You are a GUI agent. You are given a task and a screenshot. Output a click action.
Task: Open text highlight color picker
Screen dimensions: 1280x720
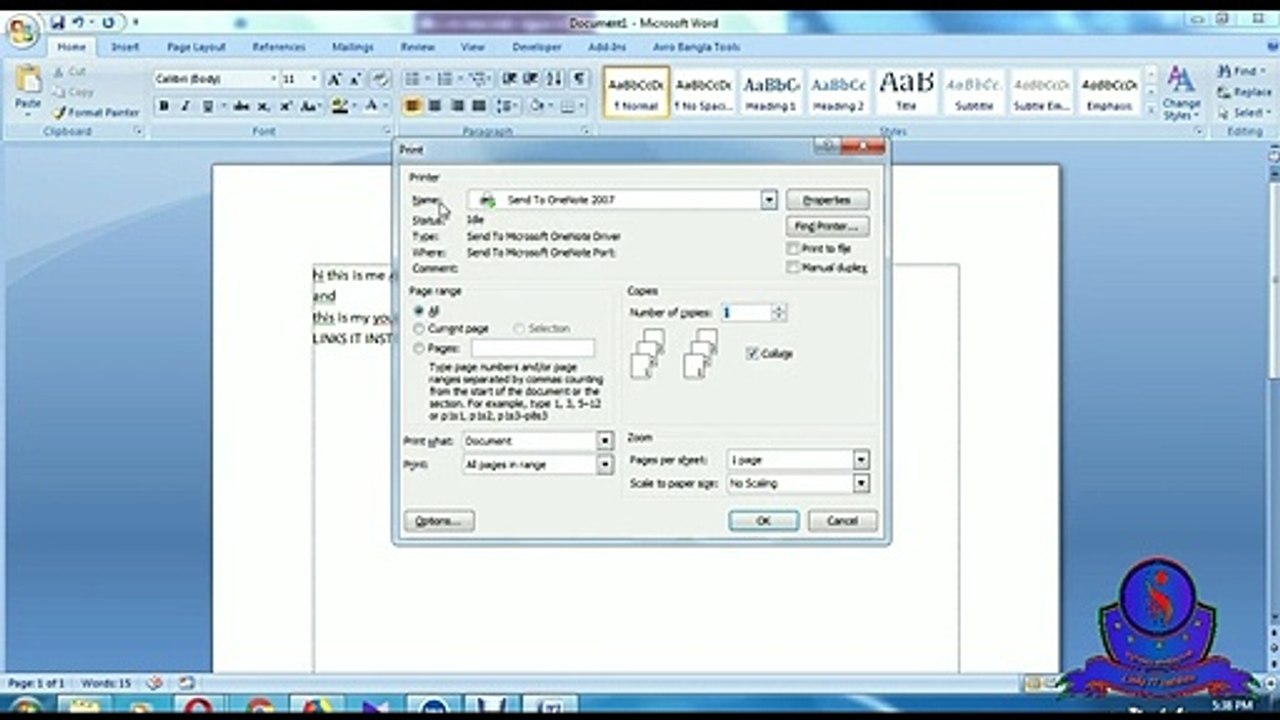(356, 106)
